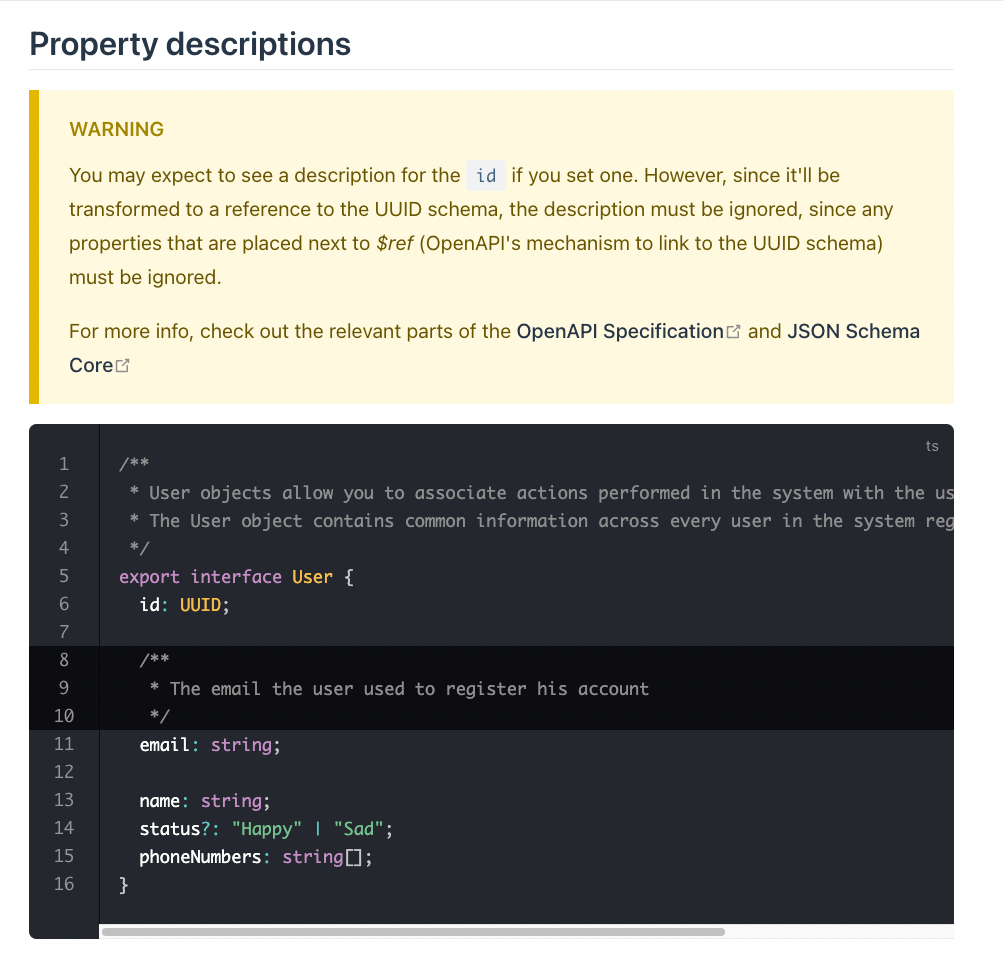Click line number 1 in code gutter
This screenshot has height=977, width=1003.
[64, 463]
